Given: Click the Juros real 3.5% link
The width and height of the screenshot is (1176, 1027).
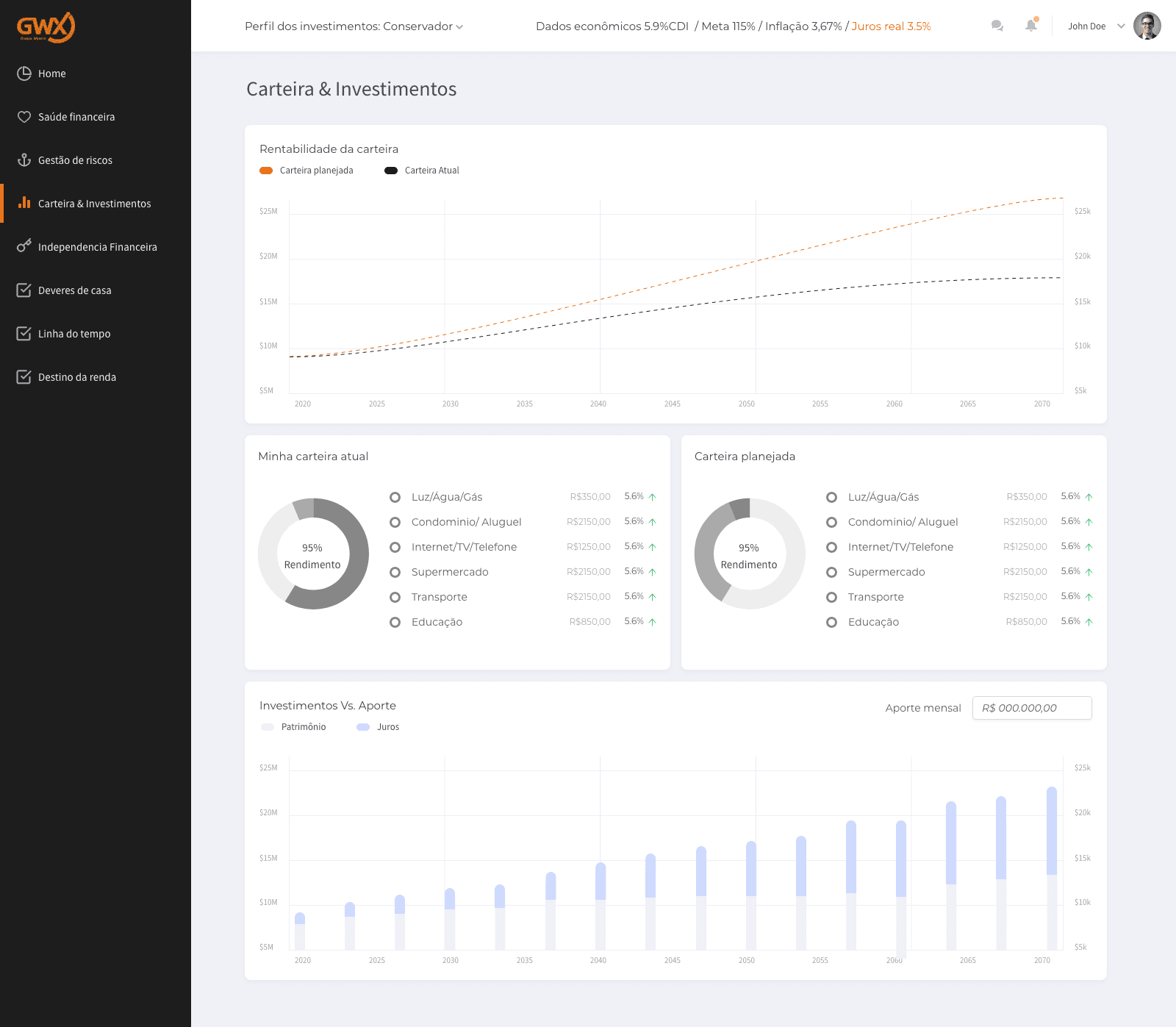Looking at the screenshot, I should pyautogui.click(x=891, y=26).
